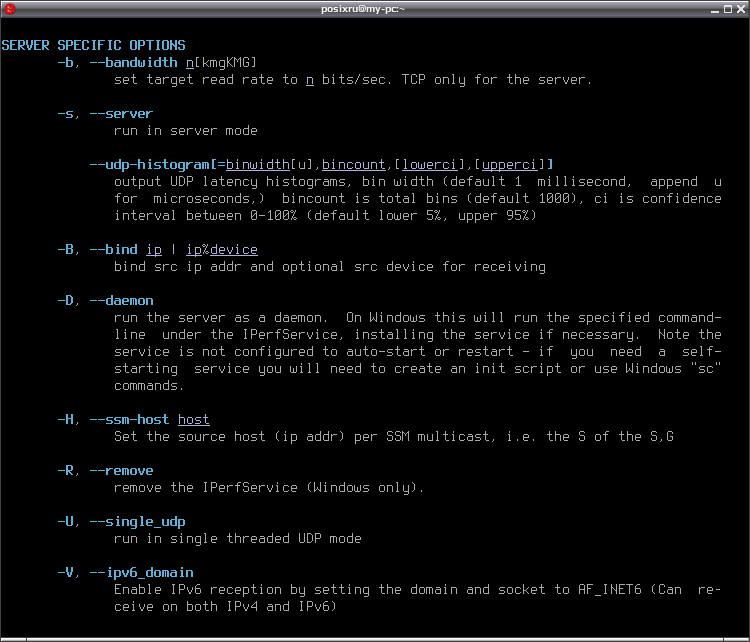
Task: Click the word IPerfService in daemon description
Action: (x=290, y=335)
